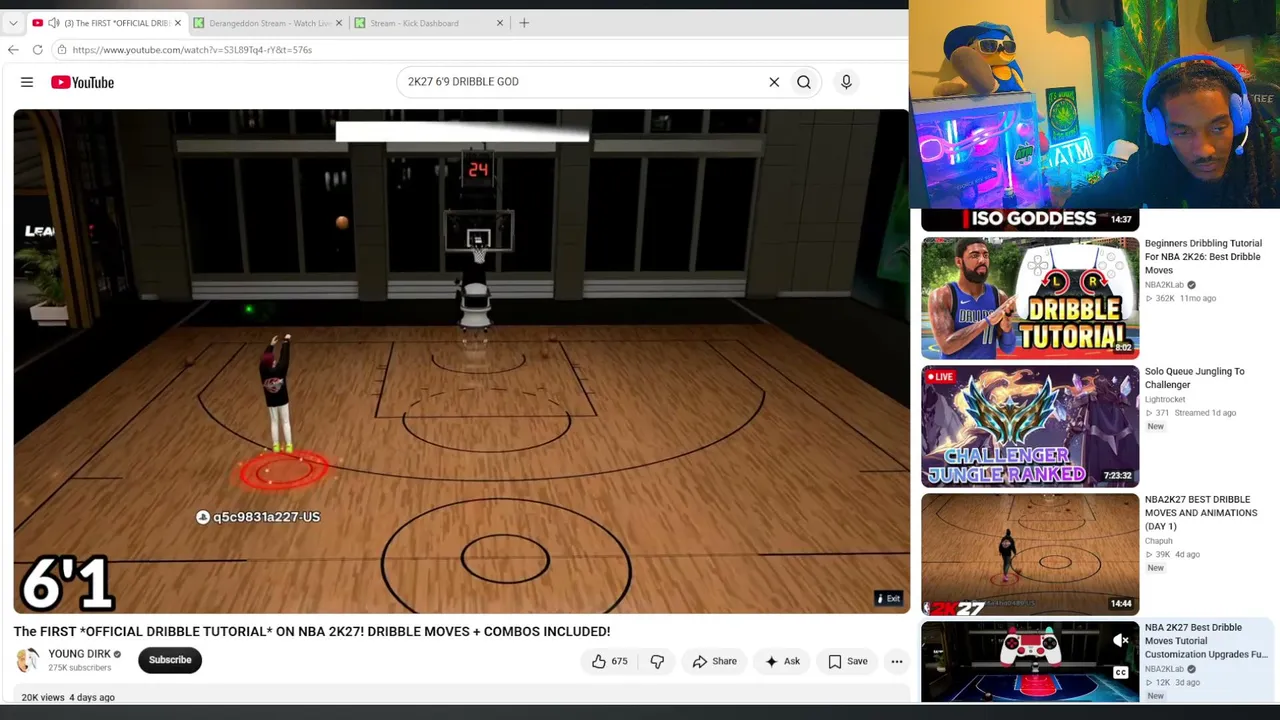Close the YouTube dribble tutorial tab
1280x720 pixels.
178,23
